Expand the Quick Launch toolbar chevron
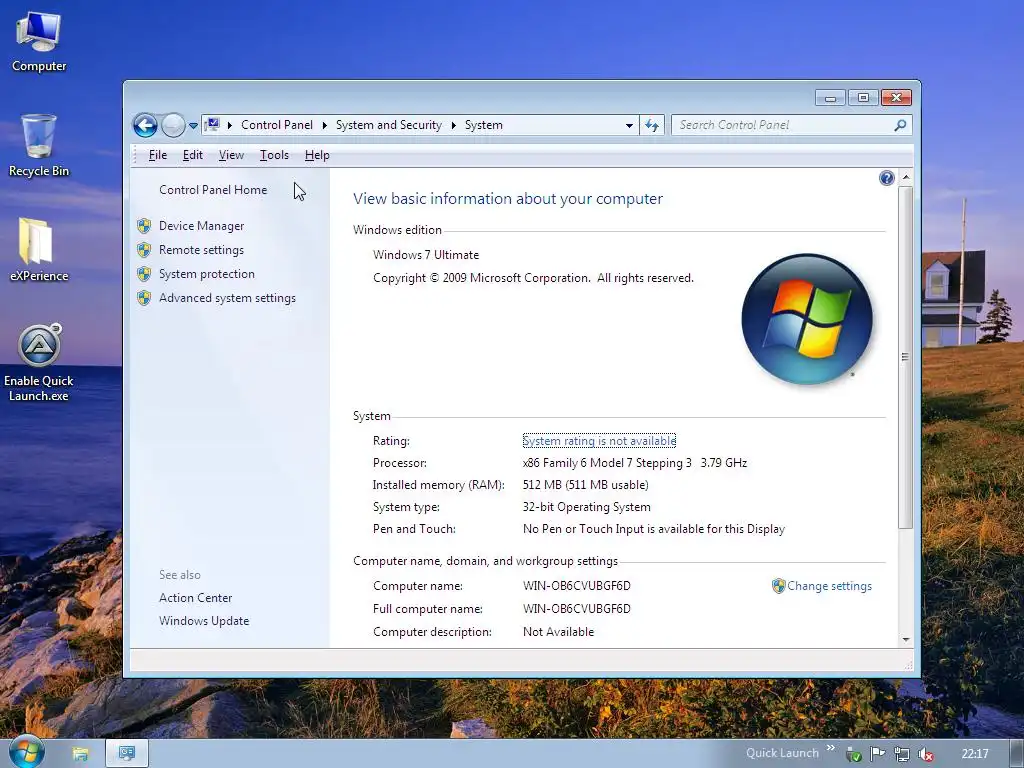 point(830,748)
